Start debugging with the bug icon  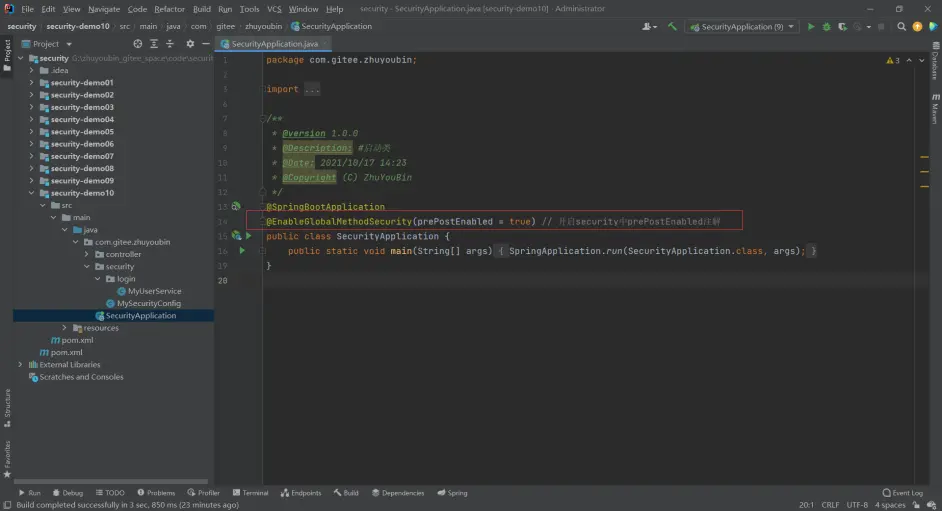coord(826,27)
